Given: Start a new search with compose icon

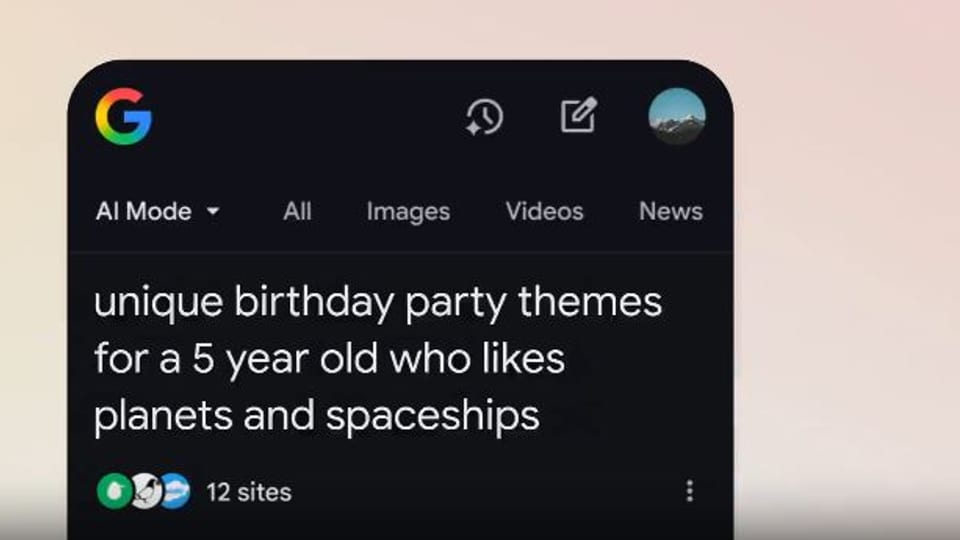Looking at the screenshot, I should [579, 114].
